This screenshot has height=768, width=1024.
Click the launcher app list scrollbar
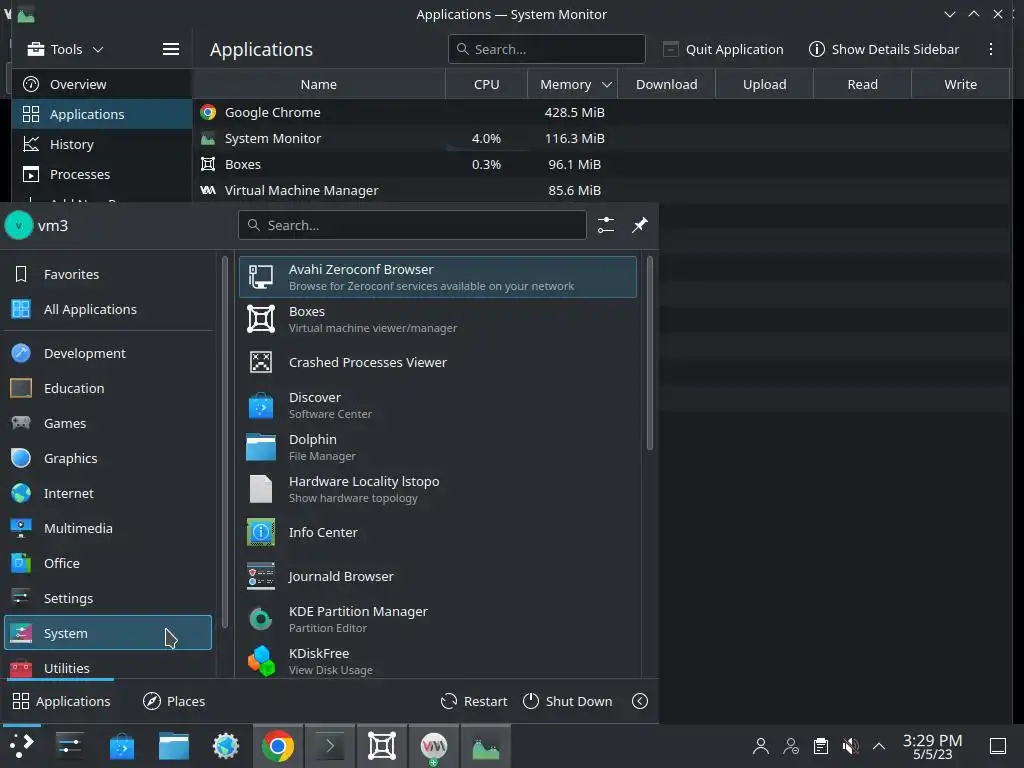coord(650,353)
